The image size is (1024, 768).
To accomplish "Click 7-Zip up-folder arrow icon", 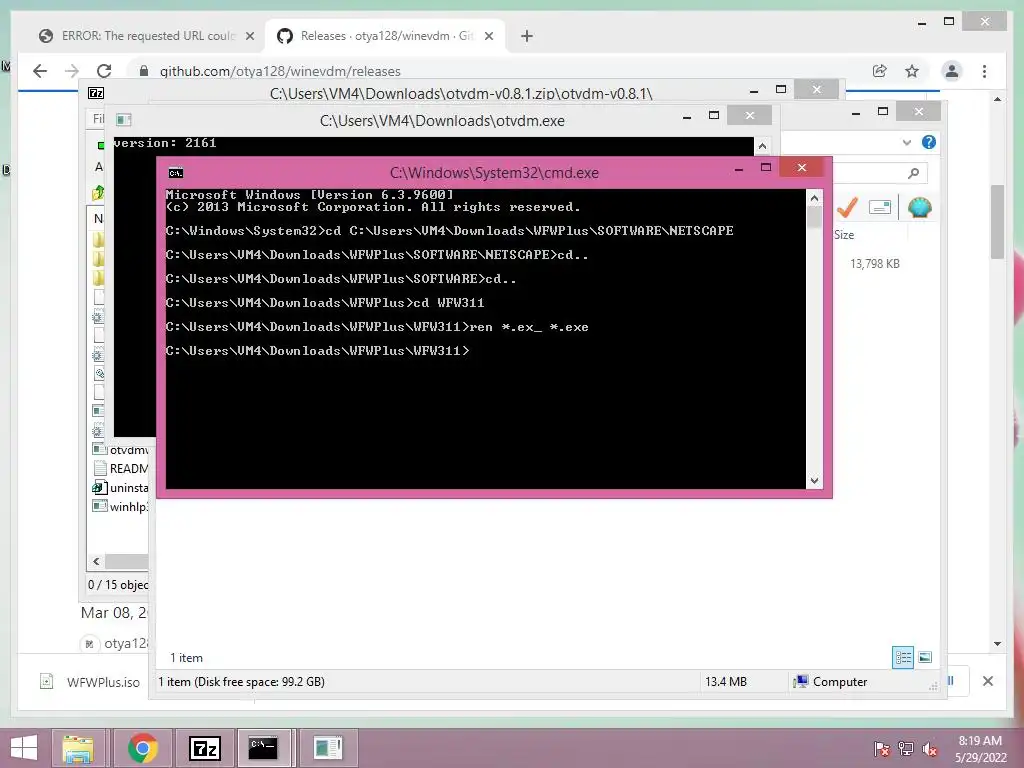I will point(98,193).
